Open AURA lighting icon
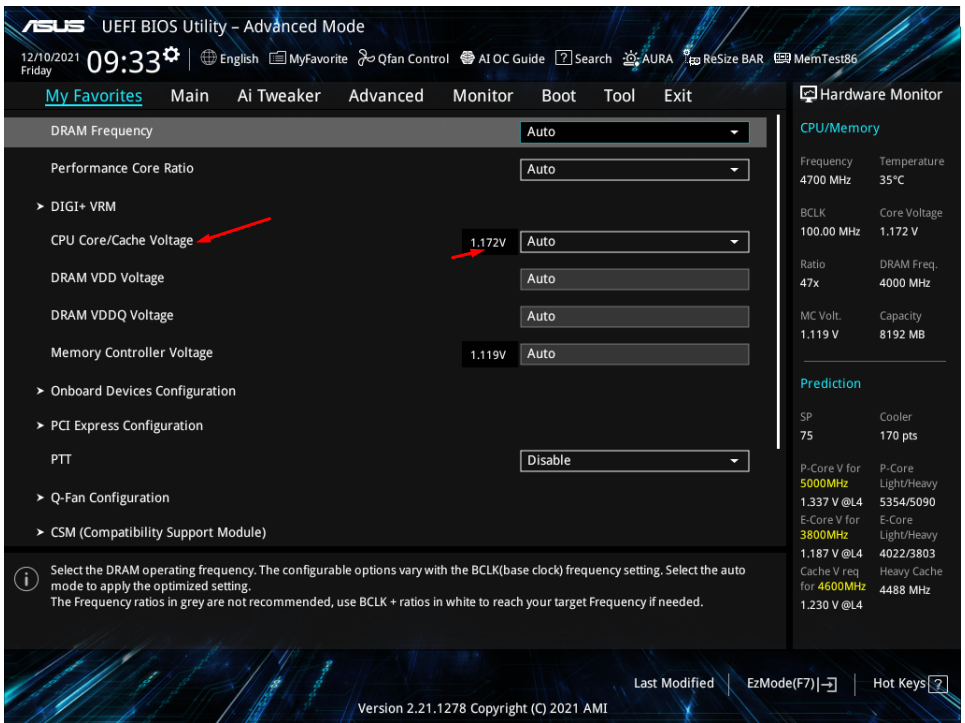The image size is (965, 723). pos(630,58)
